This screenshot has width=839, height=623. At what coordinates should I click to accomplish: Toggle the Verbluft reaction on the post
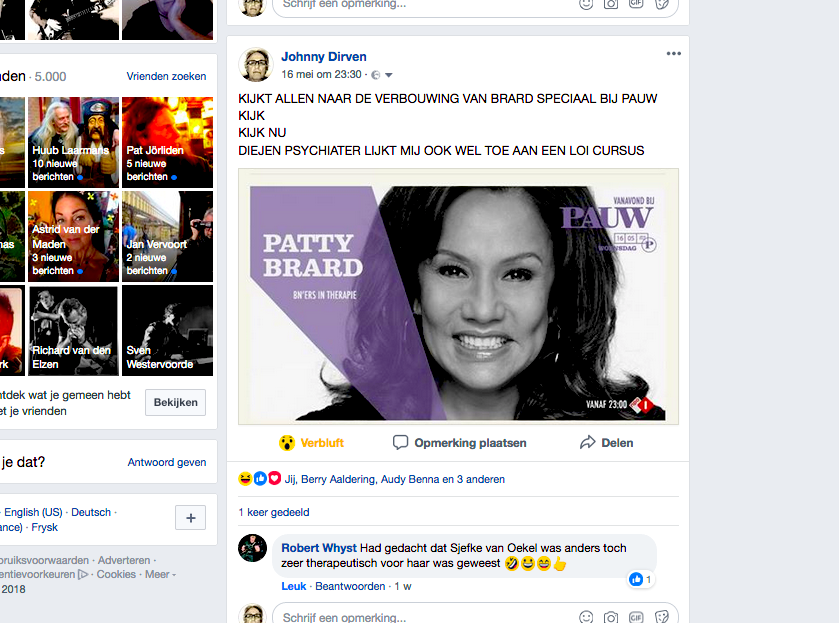tap(311, 442)
